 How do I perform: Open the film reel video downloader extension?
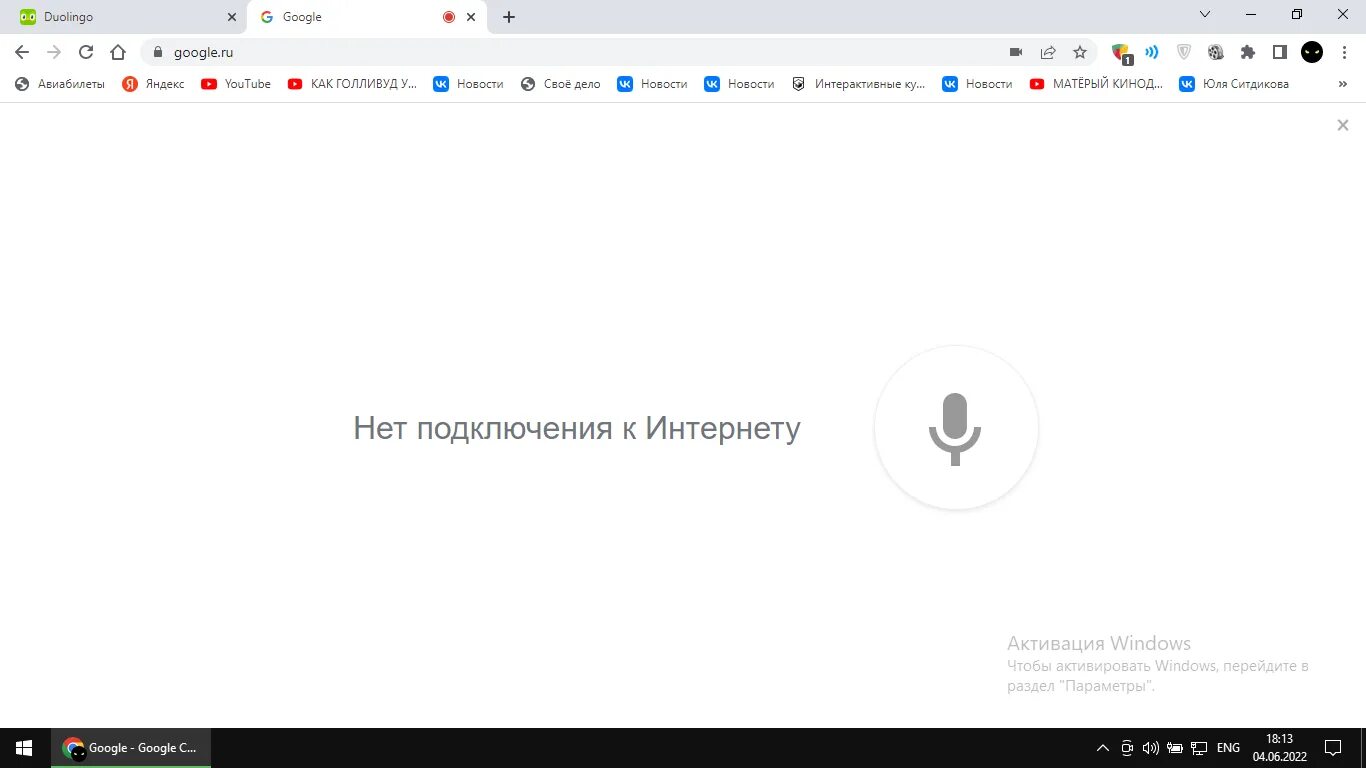tap(1216, 52)
